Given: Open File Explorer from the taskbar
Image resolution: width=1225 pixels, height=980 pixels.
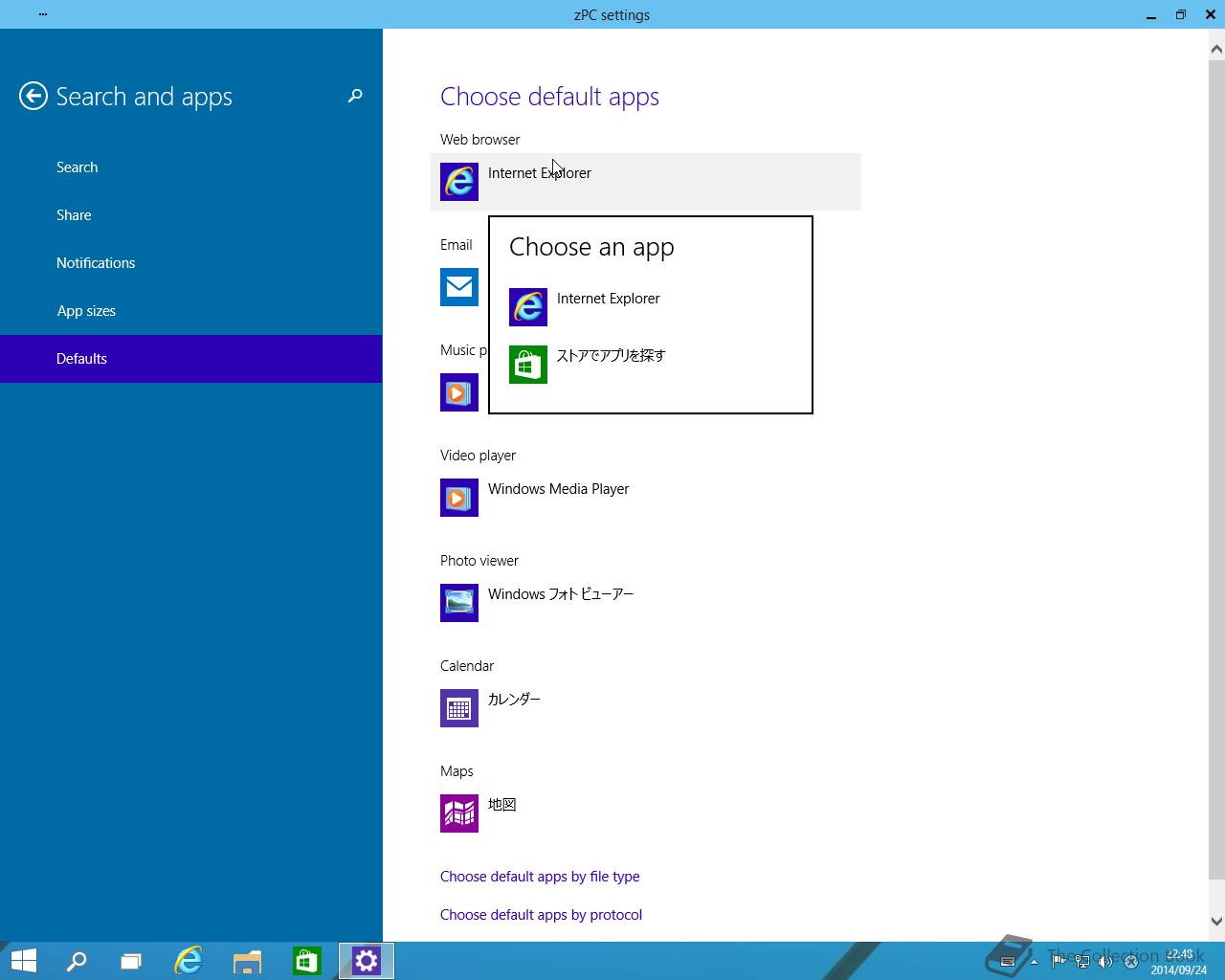Looking at the screenshot, I should (248, 961).
